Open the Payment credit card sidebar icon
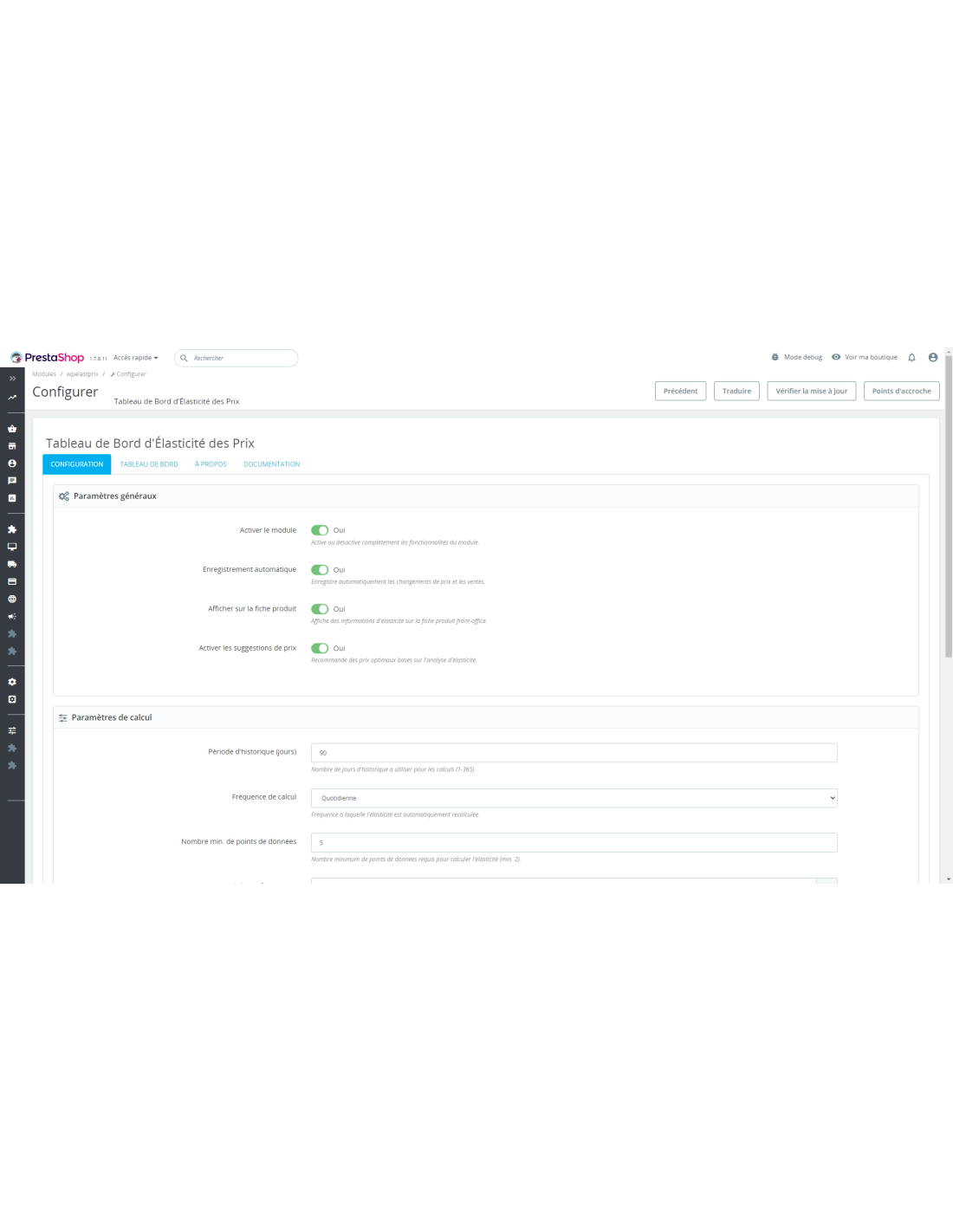The image size is (953, 1232). point(12,581)
